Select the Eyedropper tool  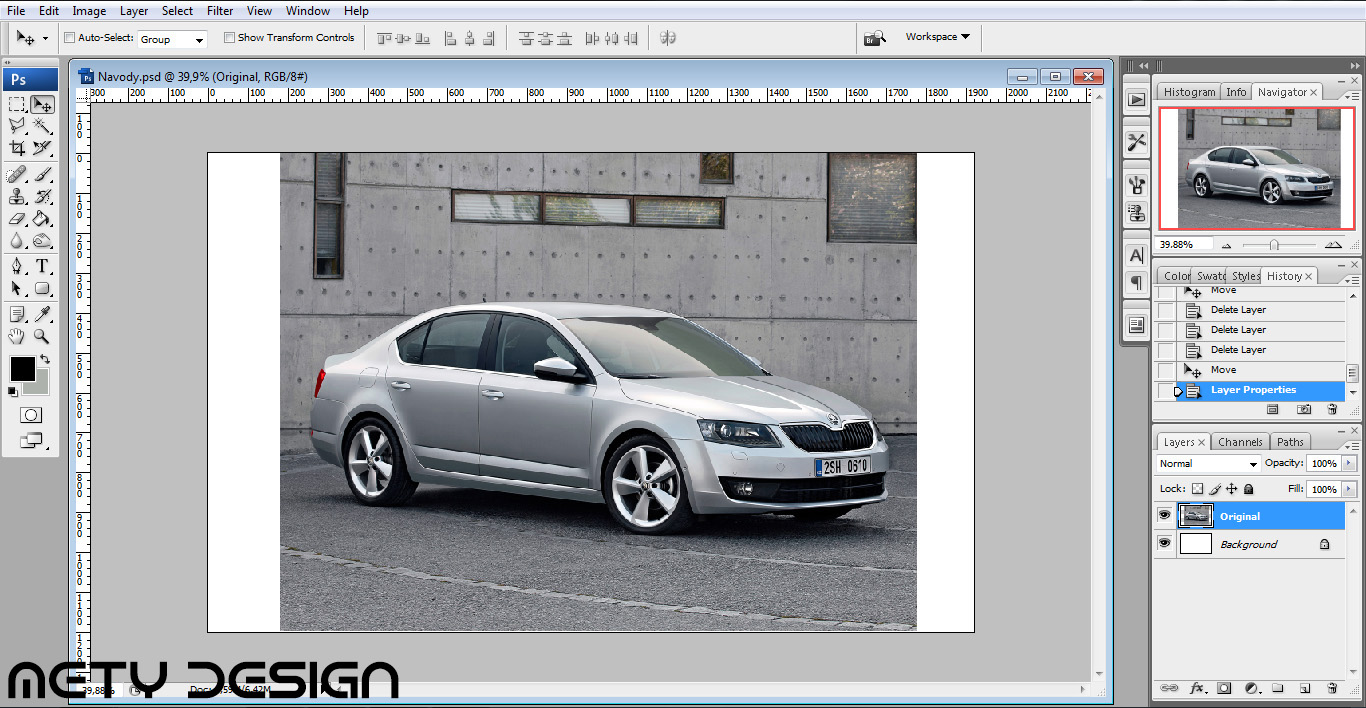pyautogui.click(x=42, y=314)
